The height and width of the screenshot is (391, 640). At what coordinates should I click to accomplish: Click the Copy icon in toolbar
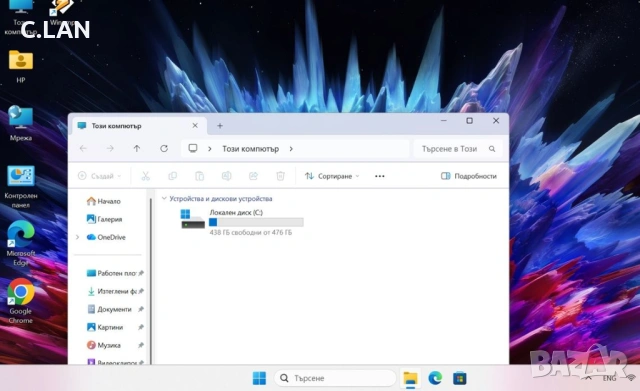(172, 176)
